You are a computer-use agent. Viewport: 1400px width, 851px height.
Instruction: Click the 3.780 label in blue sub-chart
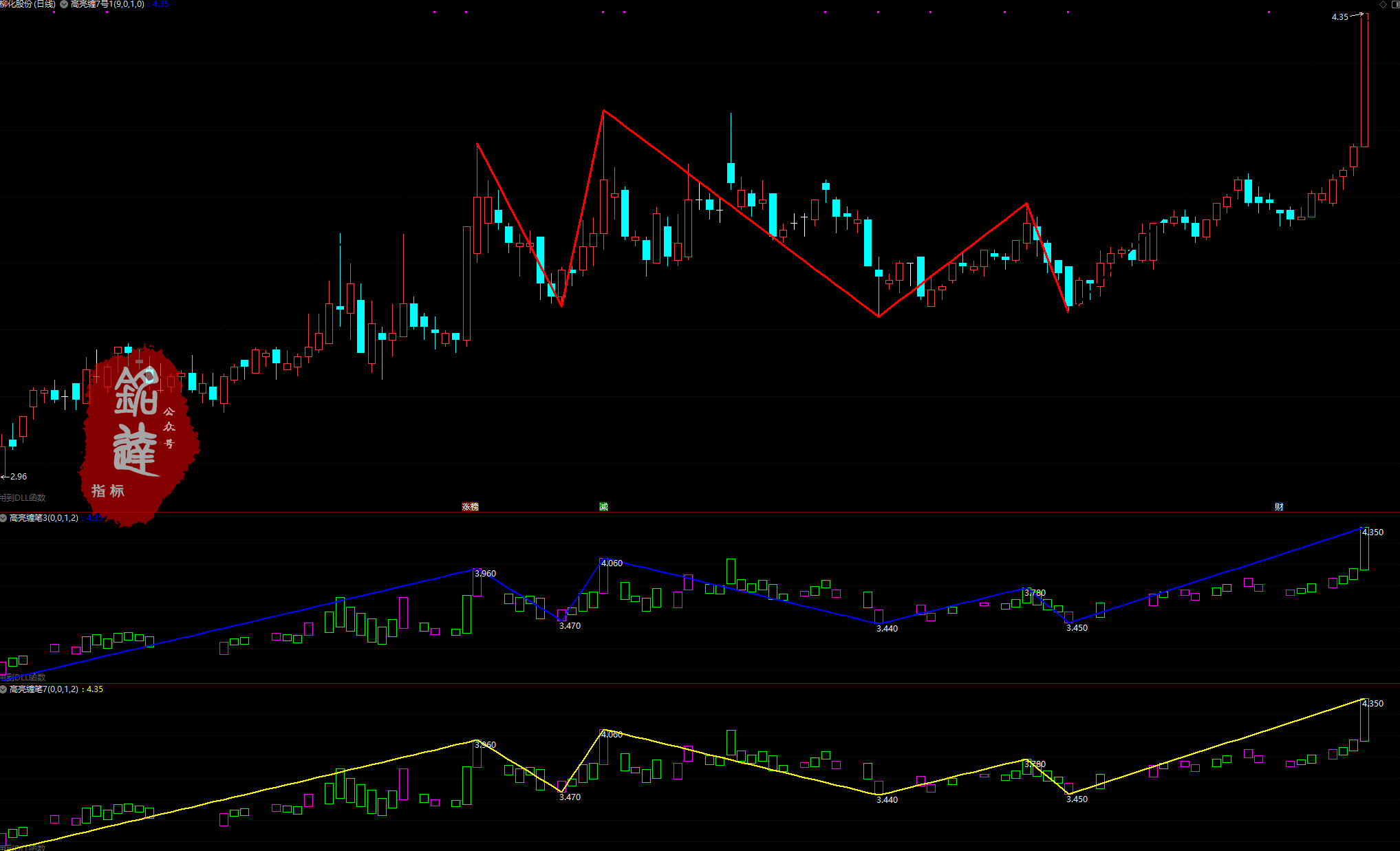pyautogui.click(x=1035, y=593)
